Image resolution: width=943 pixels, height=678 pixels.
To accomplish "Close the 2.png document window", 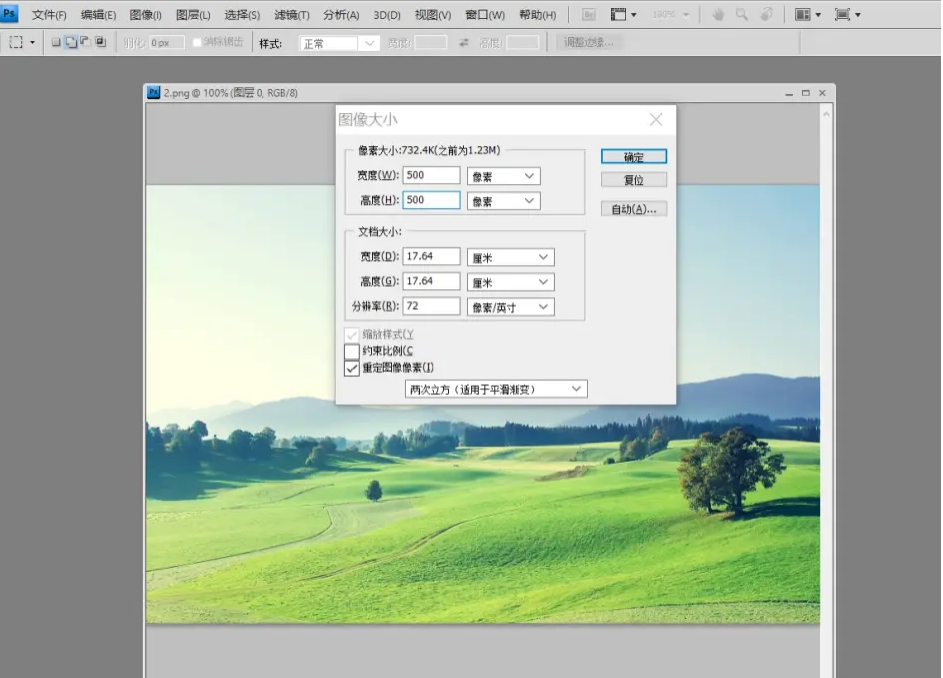I will (x=822, y=93).
